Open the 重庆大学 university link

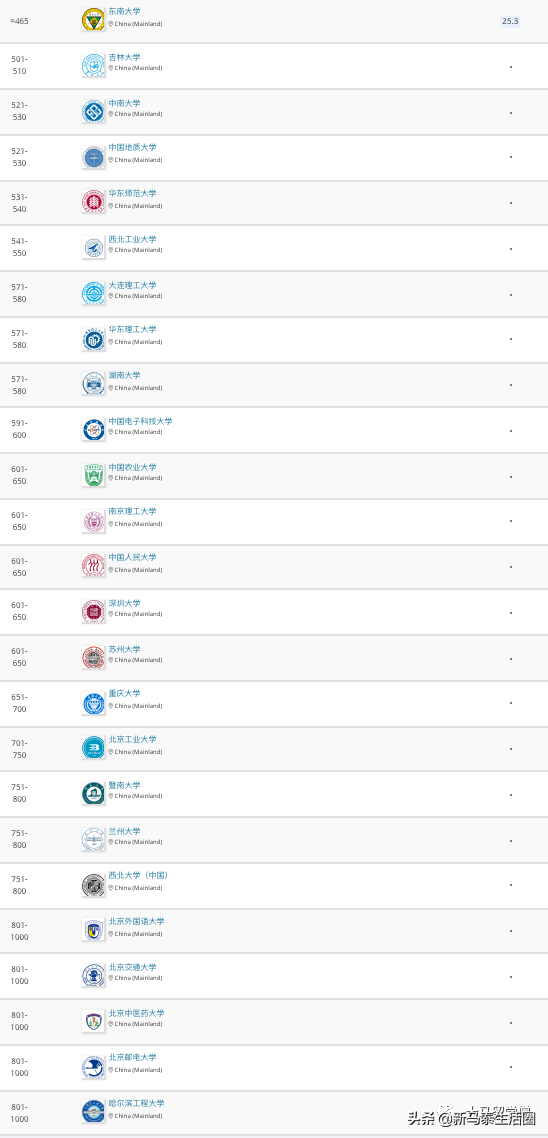coord(124,693)
